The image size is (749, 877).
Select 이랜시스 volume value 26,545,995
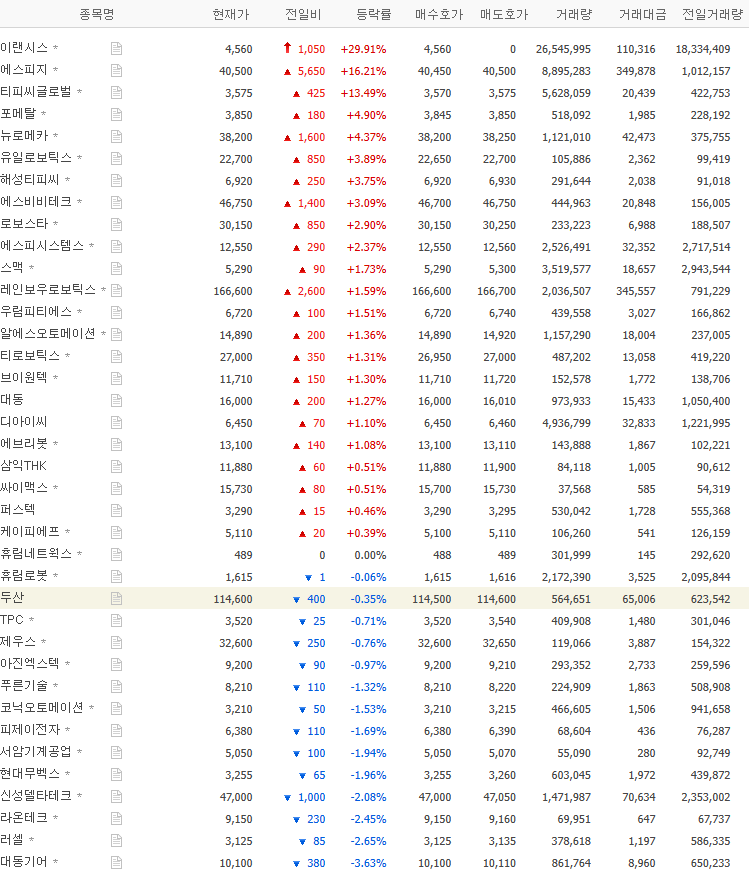click(563, 49)
